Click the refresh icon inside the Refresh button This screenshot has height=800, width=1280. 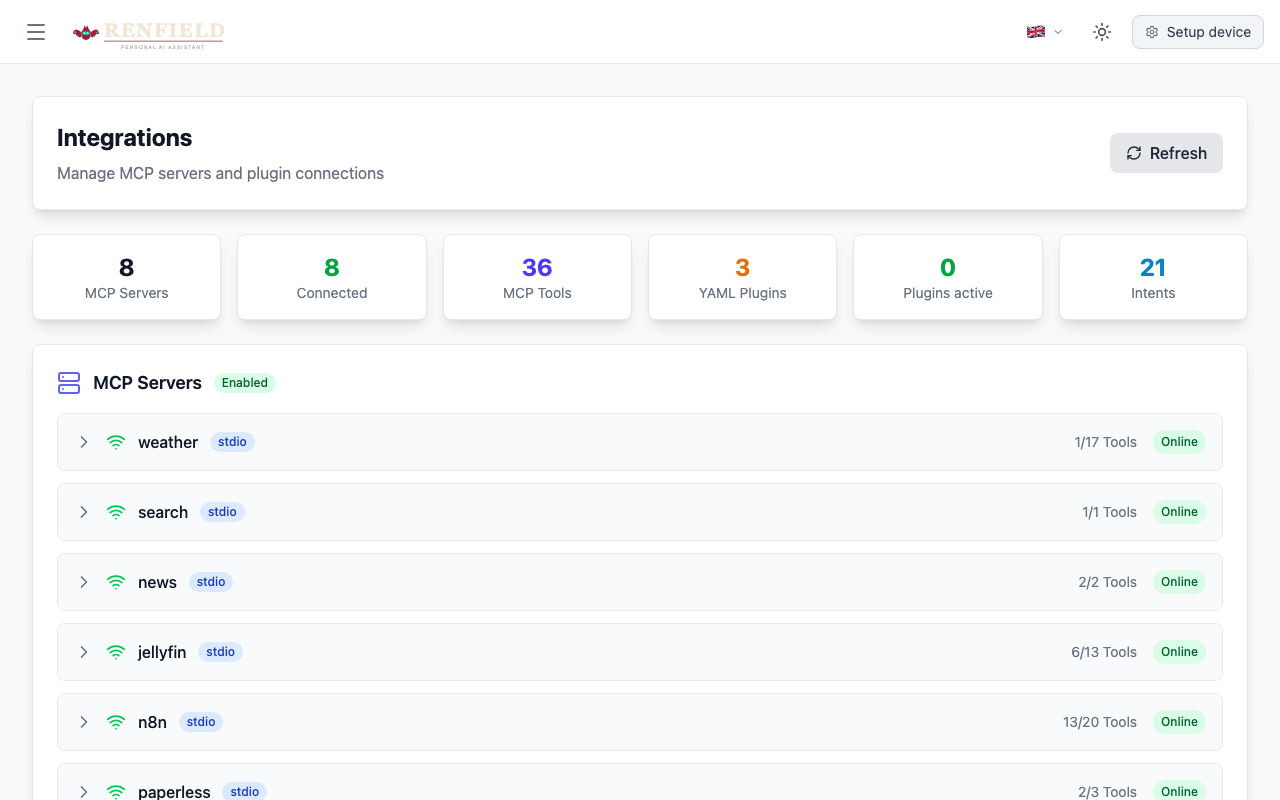click(x=1134, y=153)
